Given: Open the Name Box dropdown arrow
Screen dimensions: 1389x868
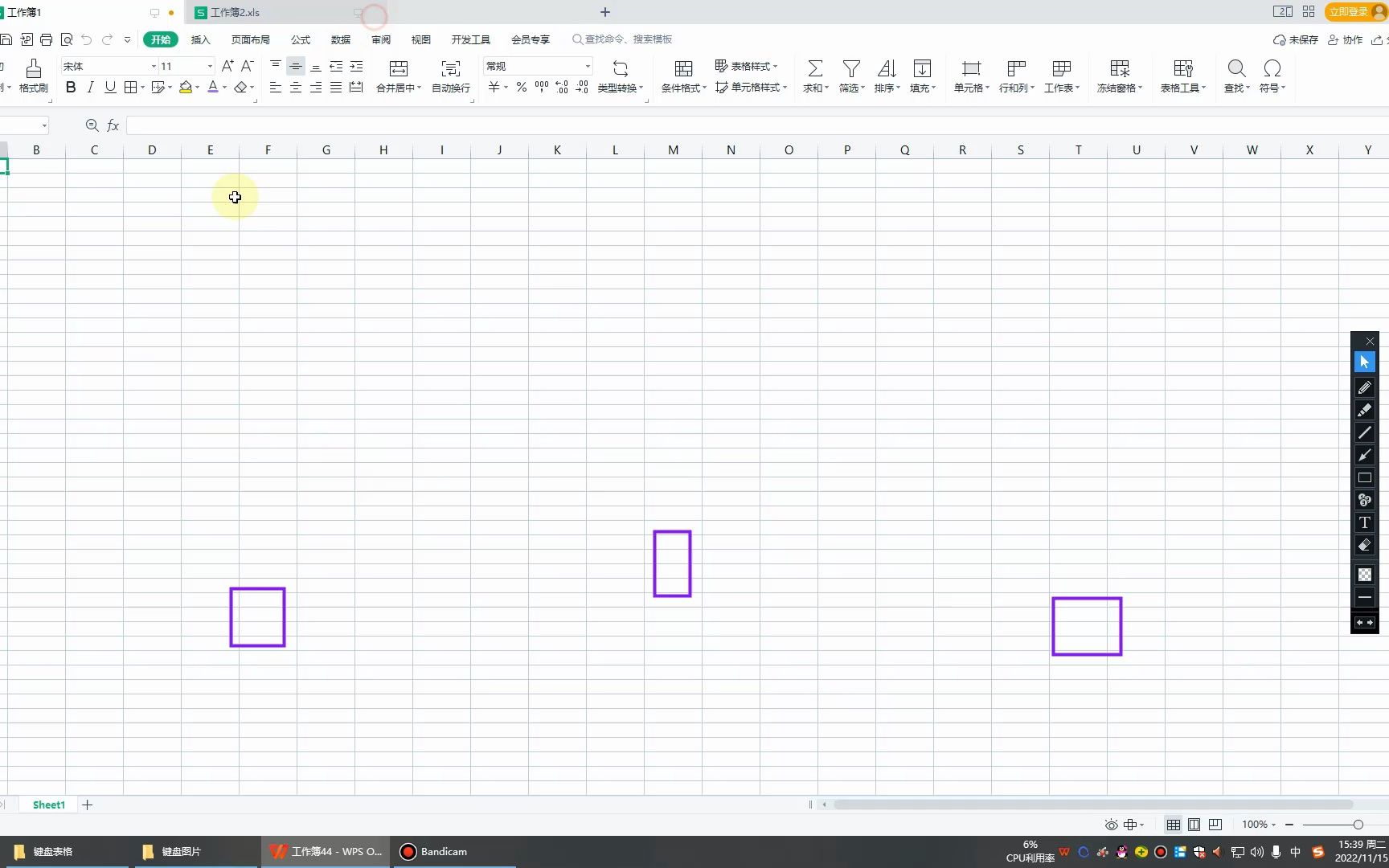Looking at the screenshot, I should click(x=44, y=125).
